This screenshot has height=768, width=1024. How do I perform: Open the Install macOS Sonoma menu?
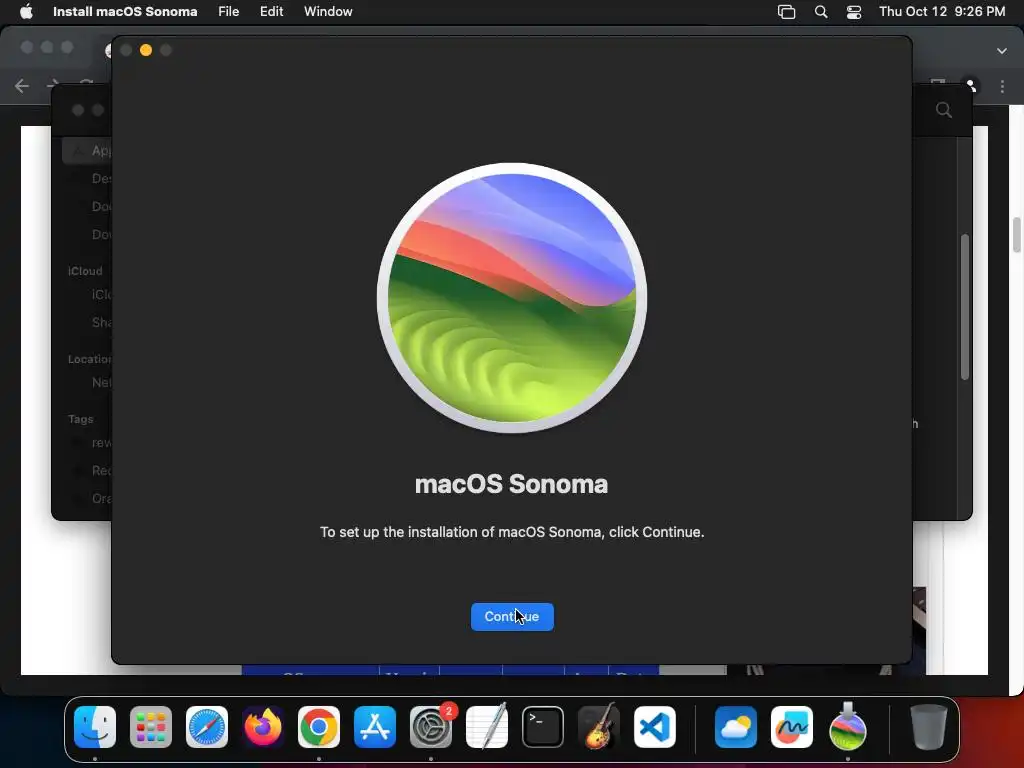click(x=125, y=11)
